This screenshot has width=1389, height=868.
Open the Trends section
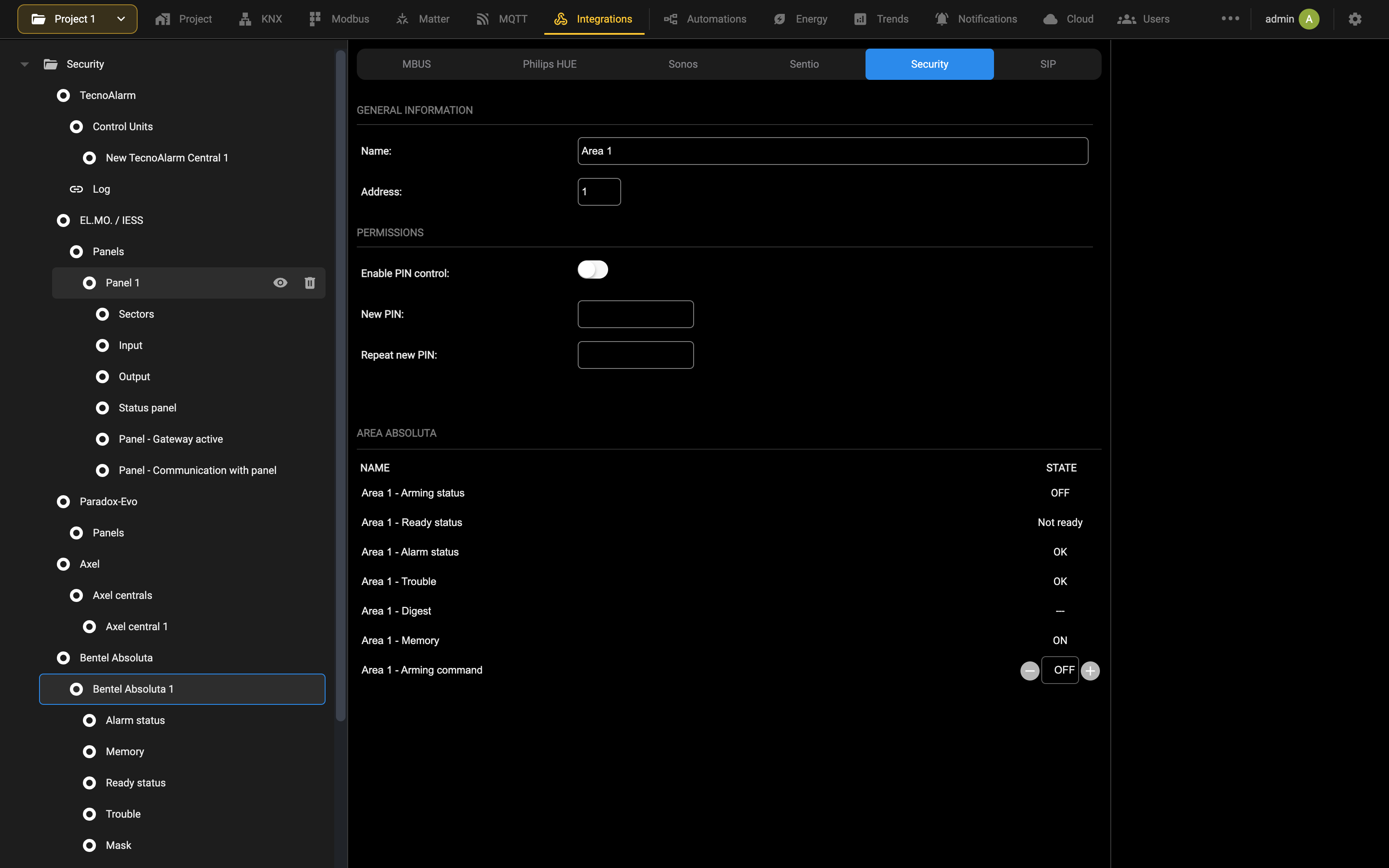881,19
